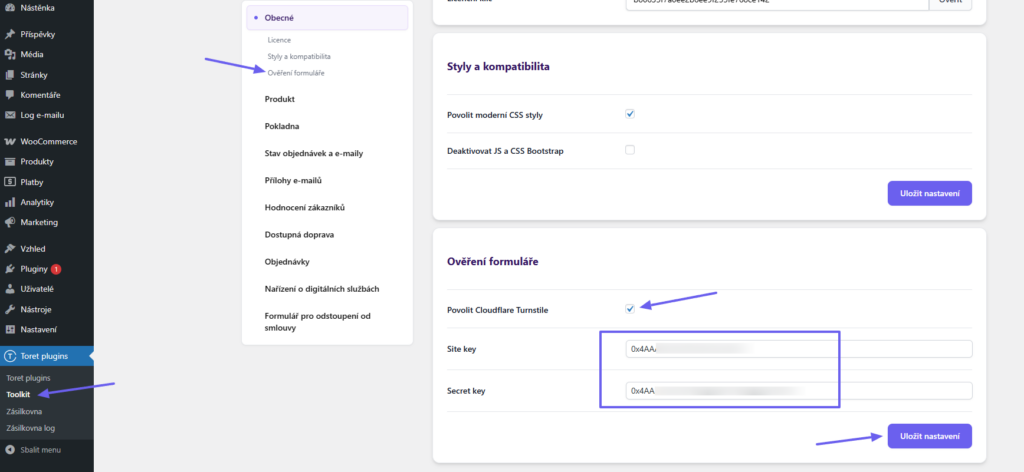Click the Komentáře speech bubble icon

coord(10,95)
